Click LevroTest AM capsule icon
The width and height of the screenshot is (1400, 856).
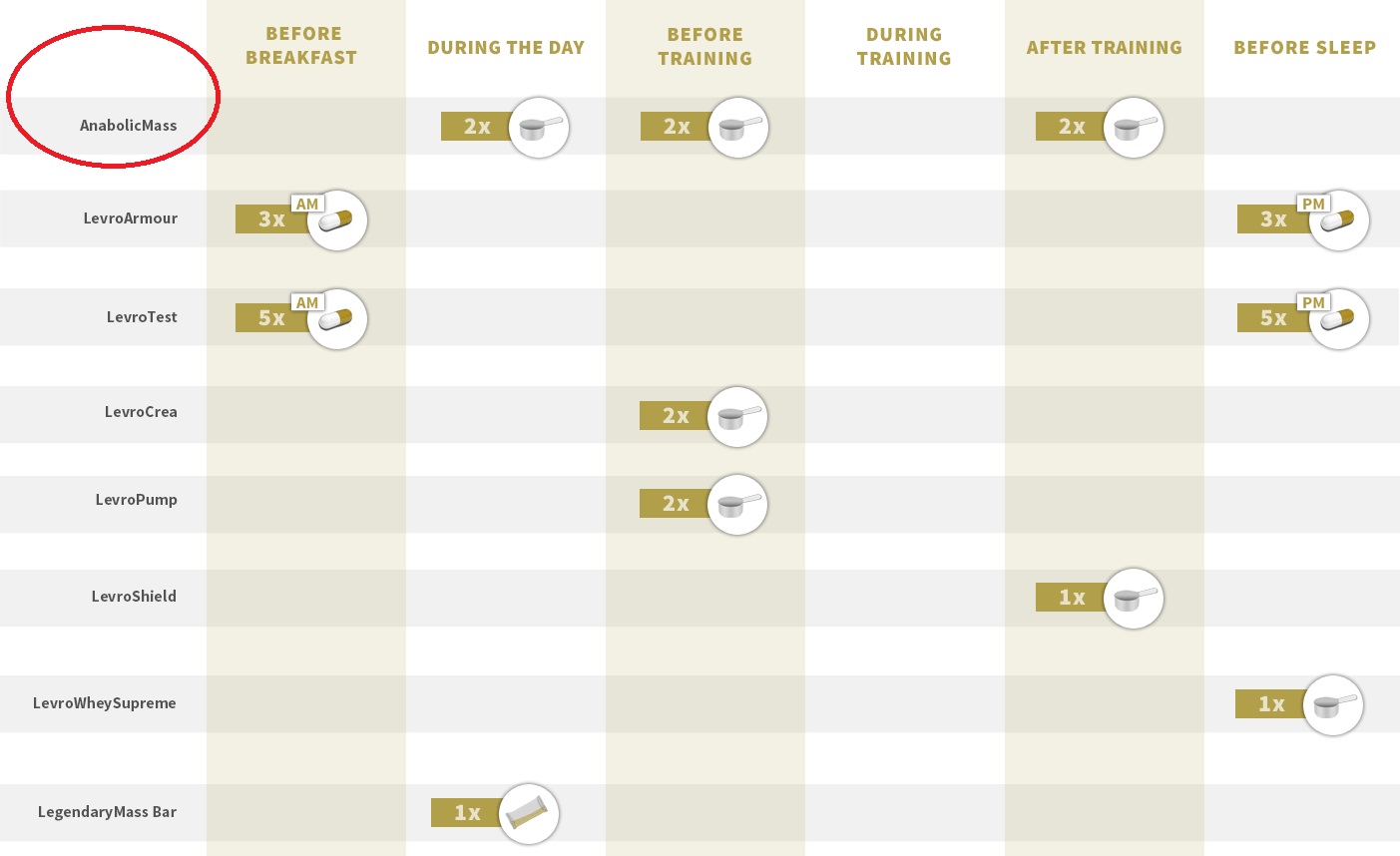point(337,319)
